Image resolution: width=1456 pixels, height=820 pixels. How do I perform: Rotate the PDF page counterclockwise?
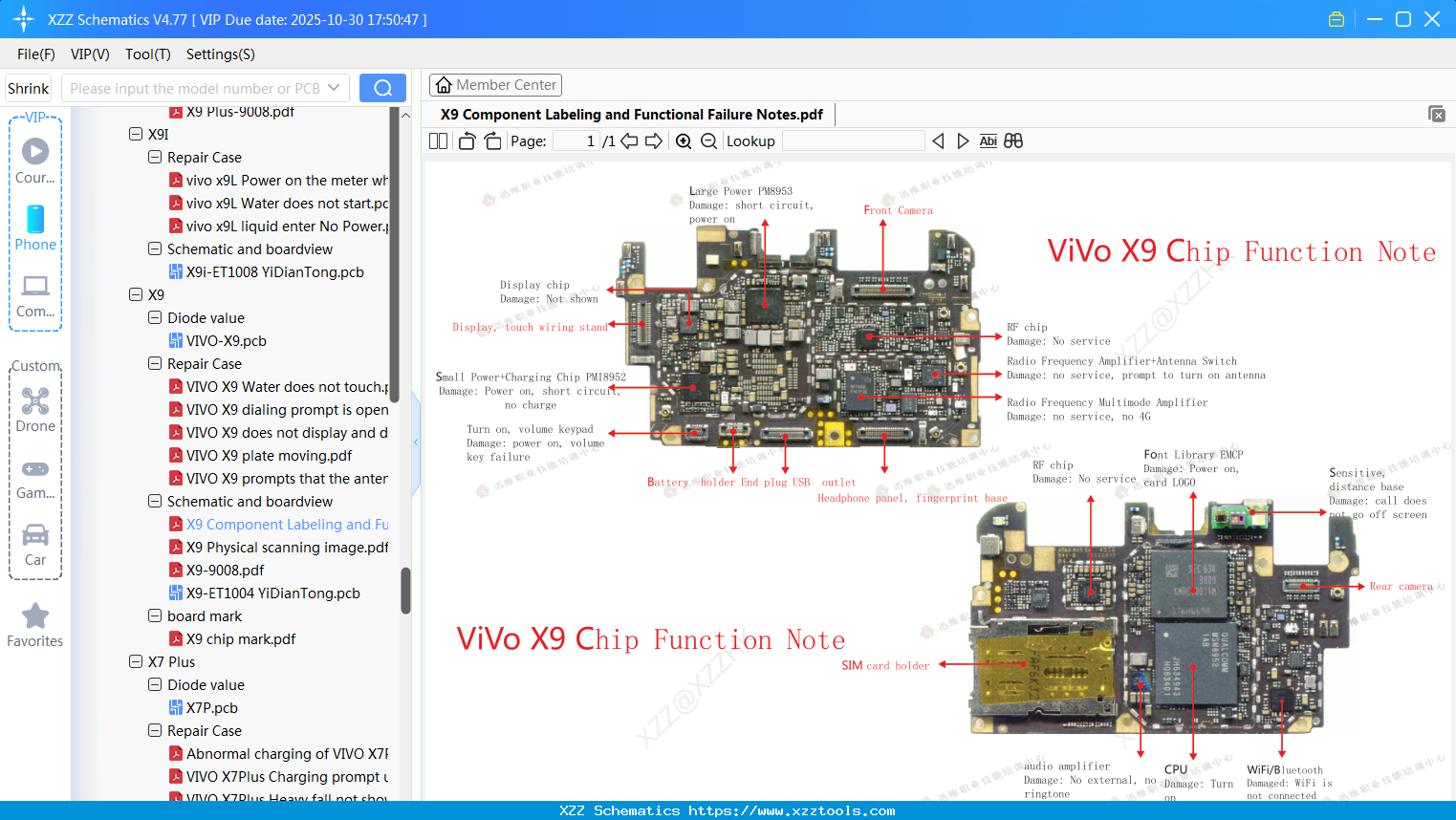click(x=466, y=140)
